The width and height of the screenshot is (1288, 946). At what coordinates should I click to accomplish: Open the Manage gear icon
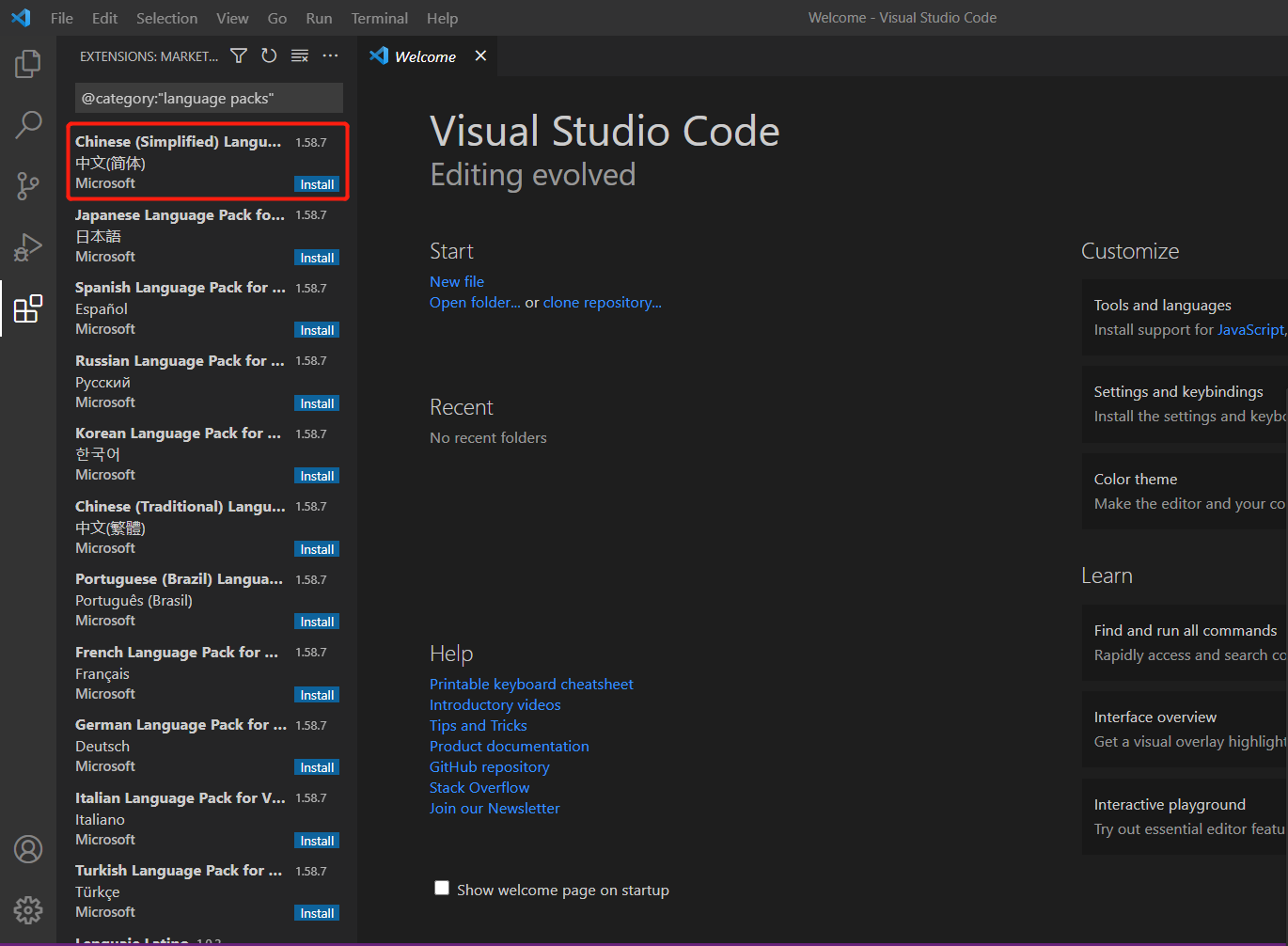point(27,909)
